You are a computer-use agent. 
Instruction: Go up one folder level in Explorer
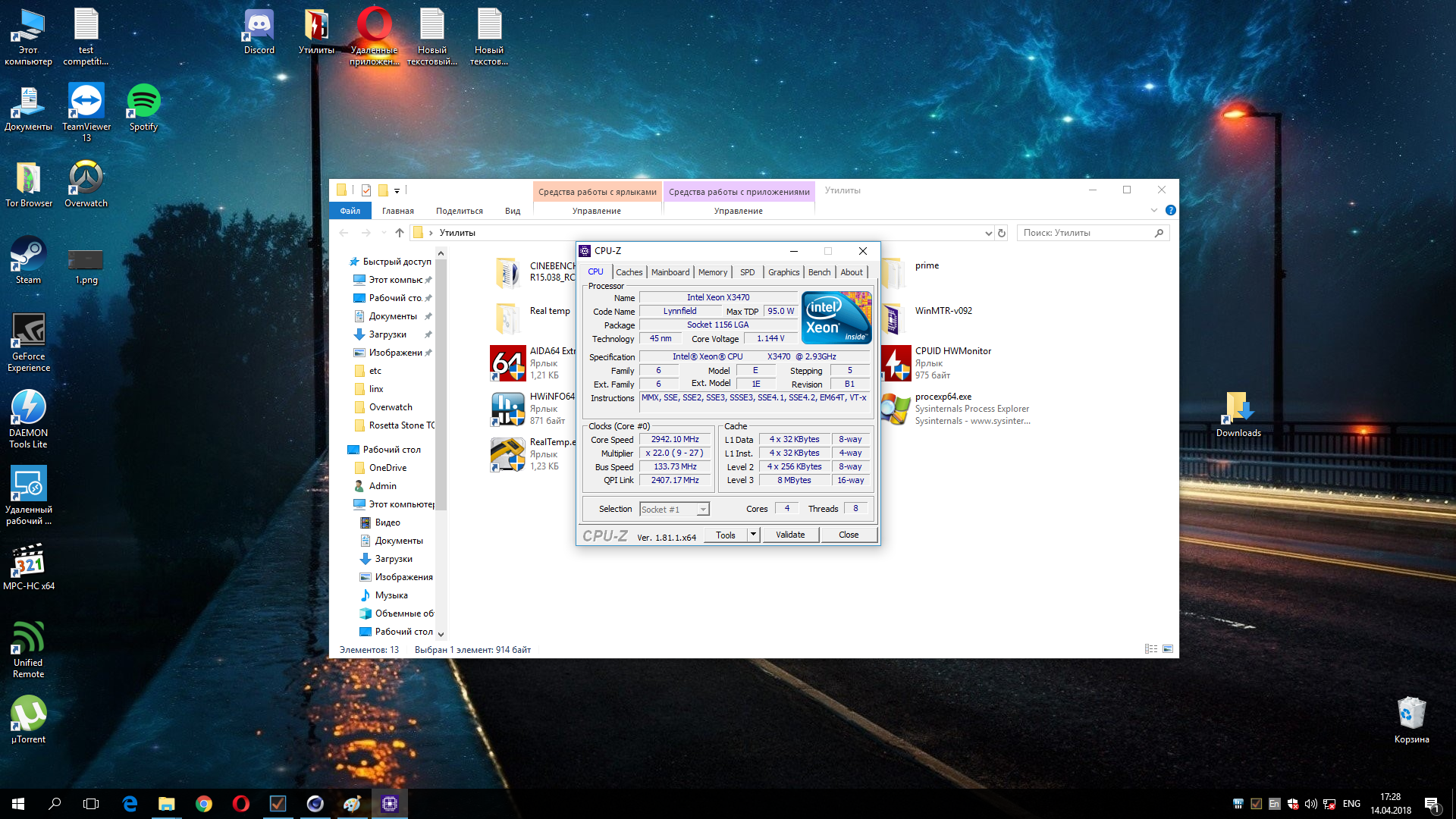(400, 233)
